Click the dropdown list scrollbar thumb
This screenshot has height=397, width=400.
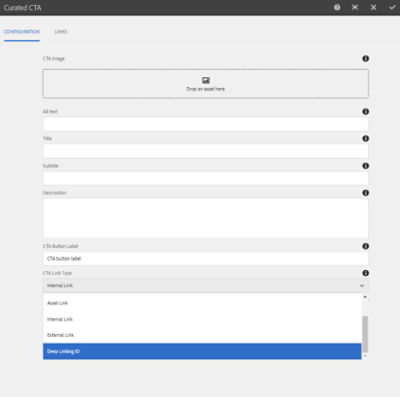click(x=365, y=334)
